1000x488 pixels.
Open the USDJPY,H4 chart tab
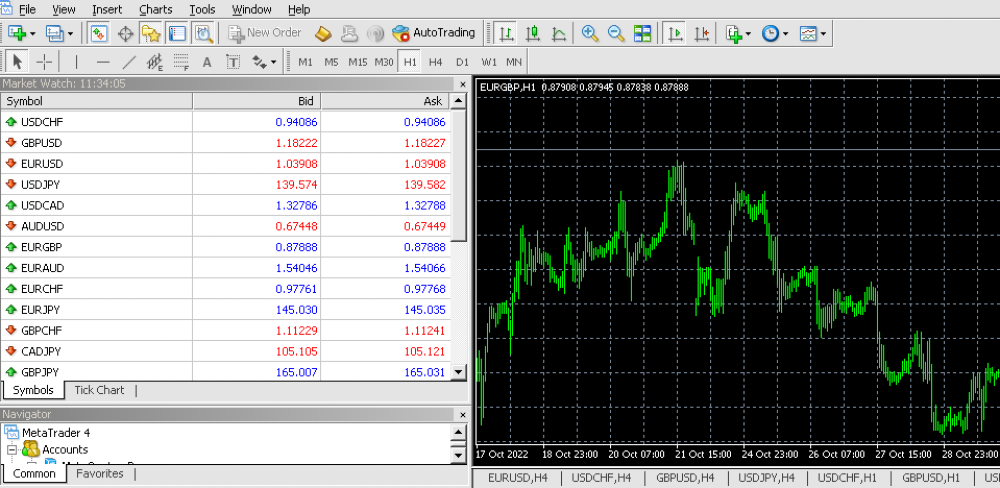point(766,478)
